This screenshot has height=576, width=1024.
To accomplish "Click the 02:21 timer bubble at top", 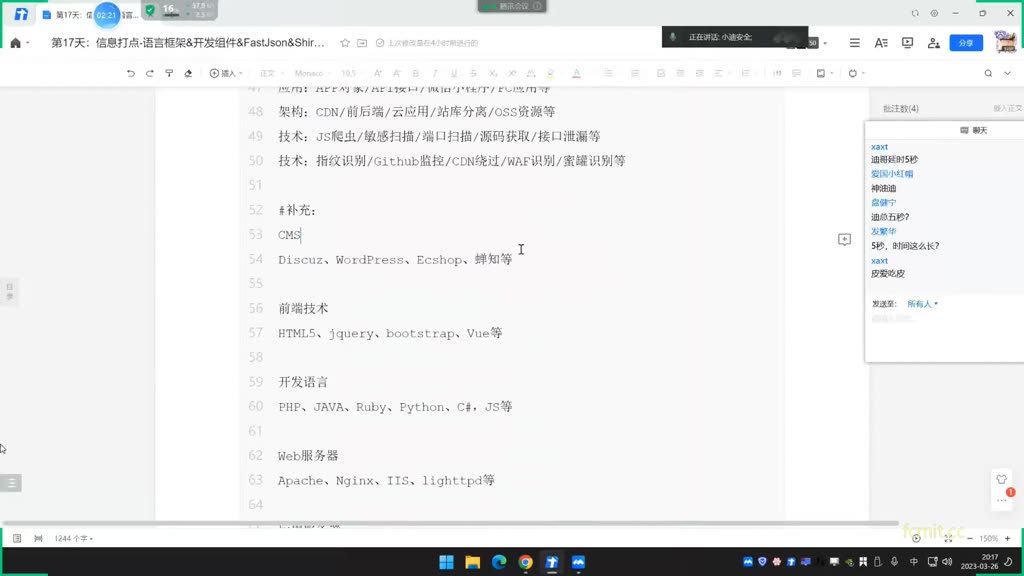I will pyautogui.click(x=106, y=14).
